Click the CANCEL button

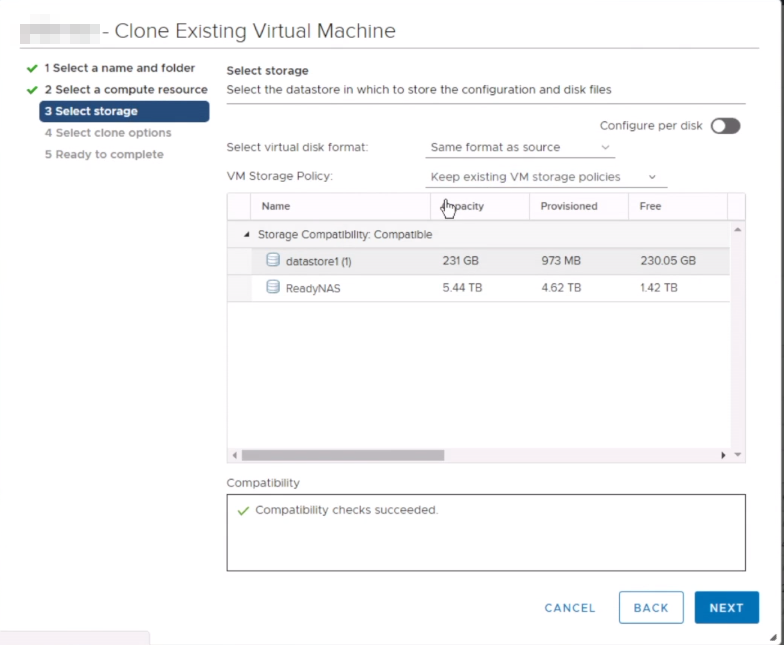[570, 608]
